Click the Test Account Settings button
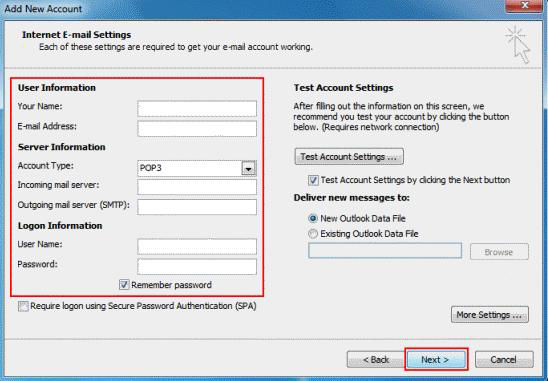Viewport: 548px width, 381px height. click(349, 157)
